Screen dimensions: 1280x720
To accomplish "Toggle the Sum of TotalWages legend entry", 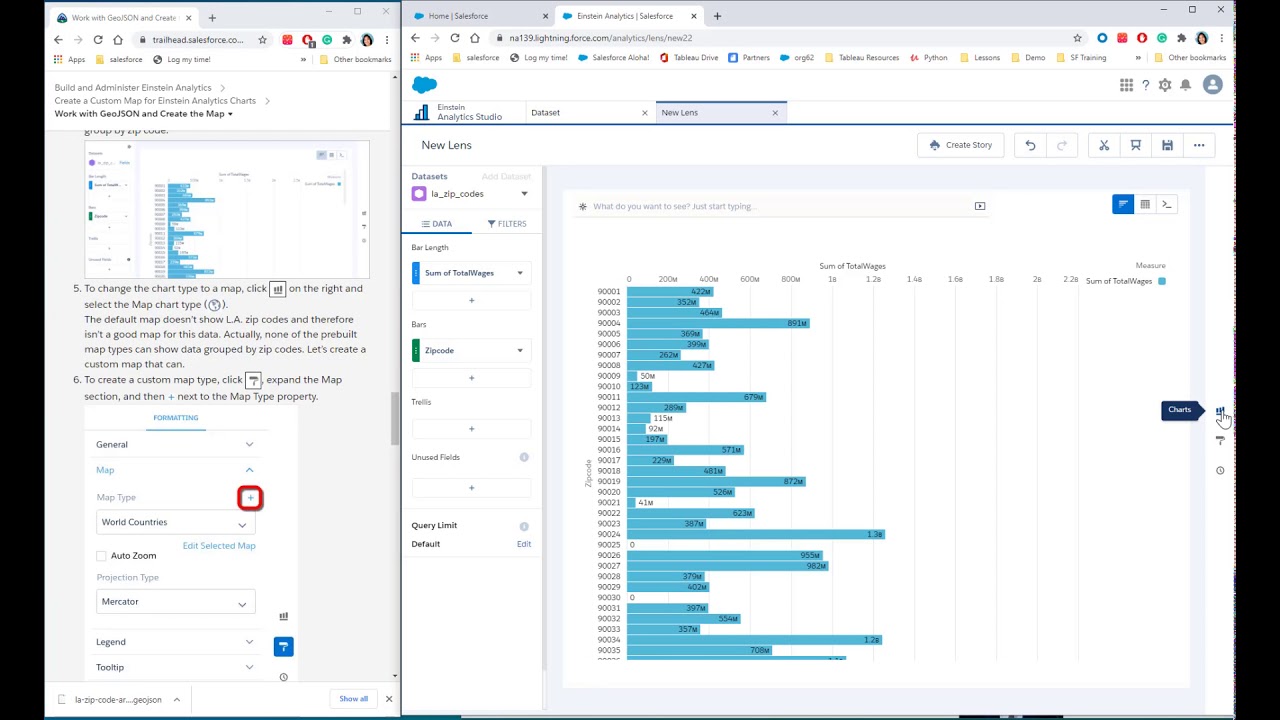I will coord(1125,281).
